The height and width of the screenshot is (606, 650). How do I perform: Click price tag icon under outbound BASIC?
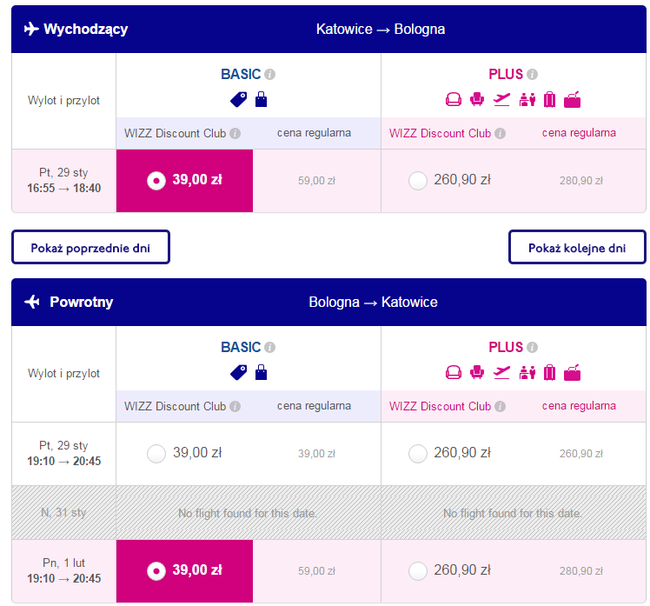coord(239,99)
